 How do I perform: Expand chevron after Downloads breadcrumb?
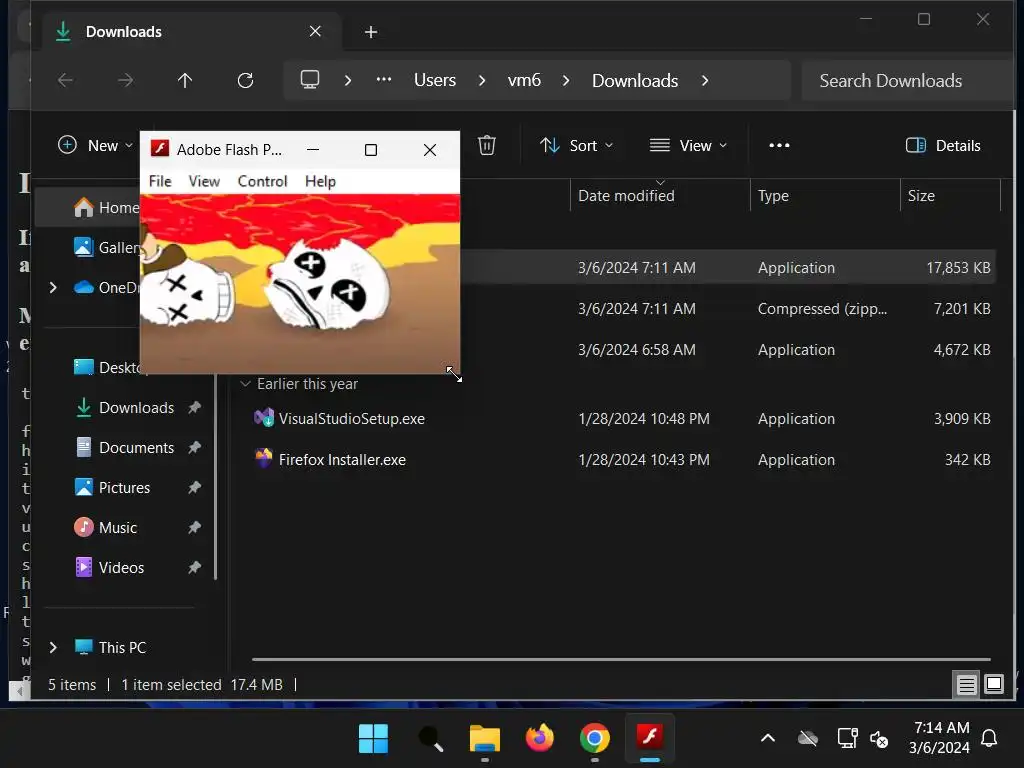point(705,80)
